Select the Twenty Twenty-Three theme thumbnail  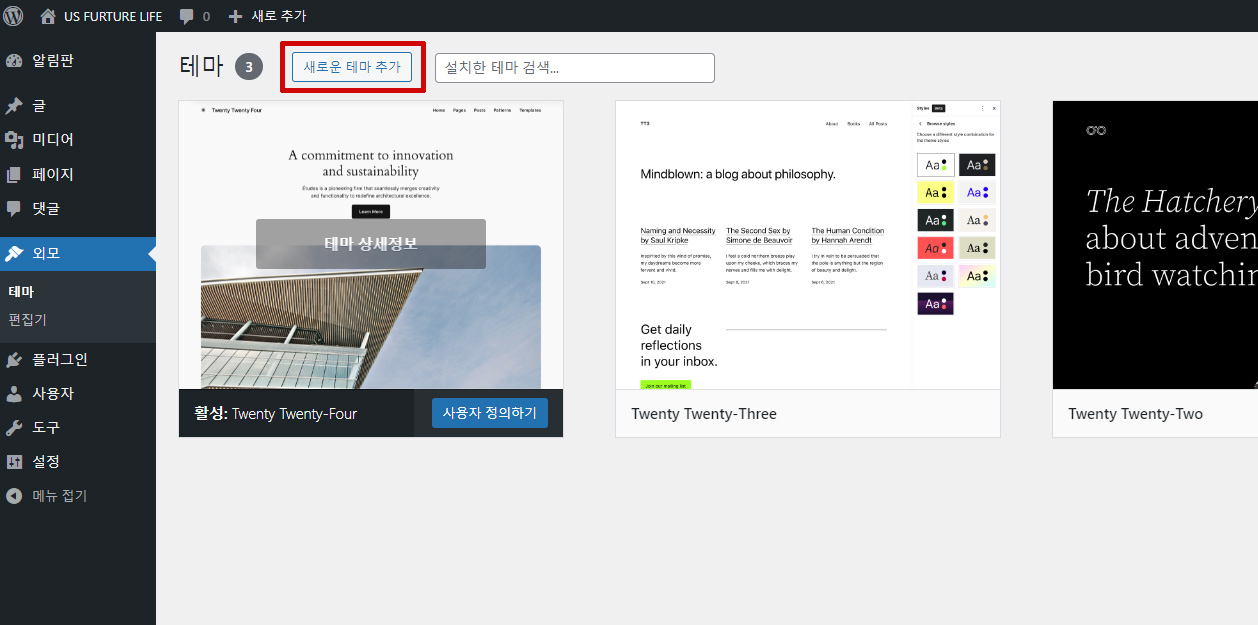807,245
